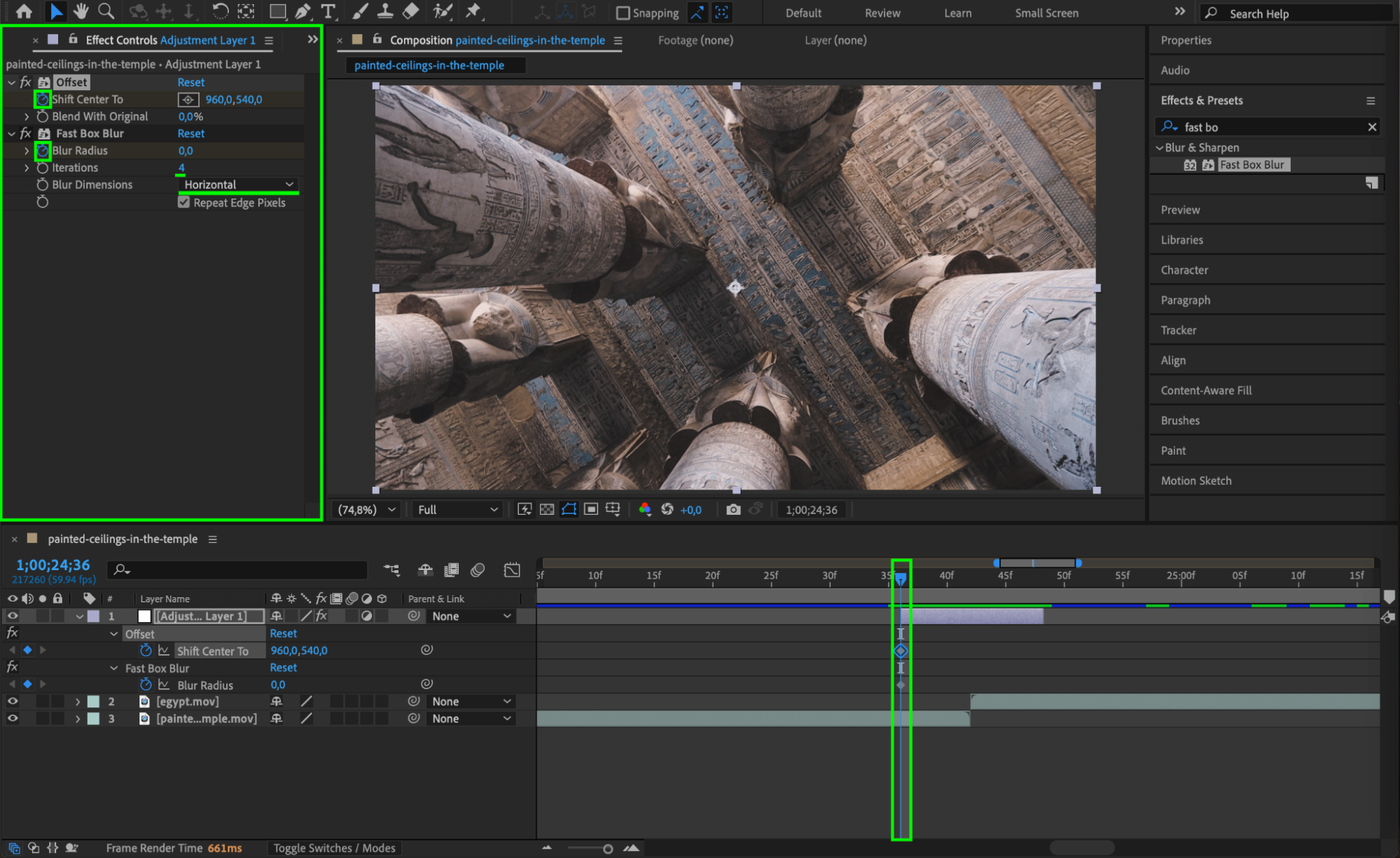The image size is (1400, 858).
Task: Choose the Type tool
Action: (x=328, y=11)
